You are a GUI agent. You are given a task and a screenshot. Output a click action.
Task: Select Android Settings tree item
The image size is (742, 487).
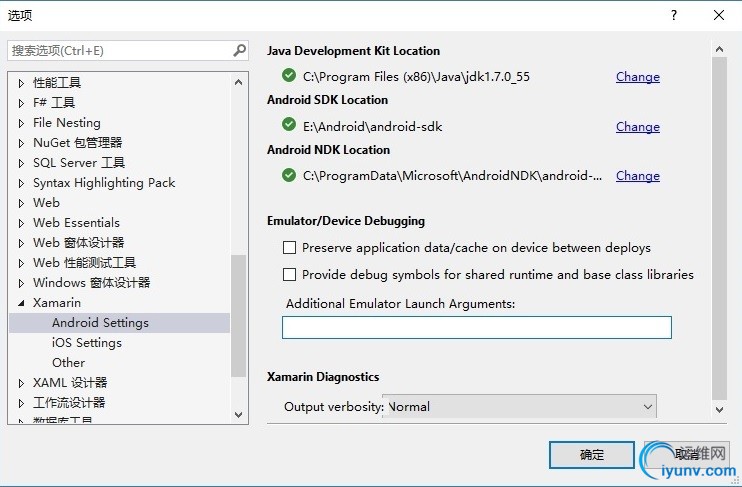pos(100,322)
